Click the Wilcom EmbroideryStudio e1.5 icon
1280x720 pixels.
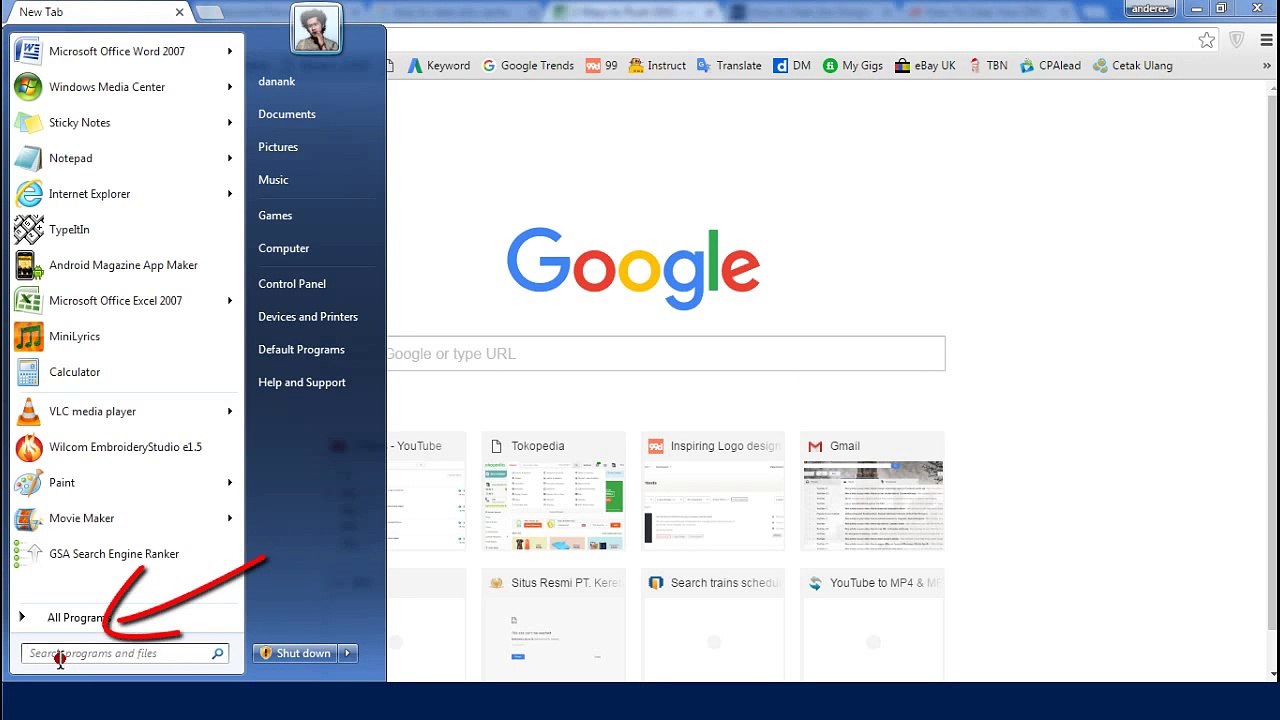pyautogui.click(x=28, y=447)
